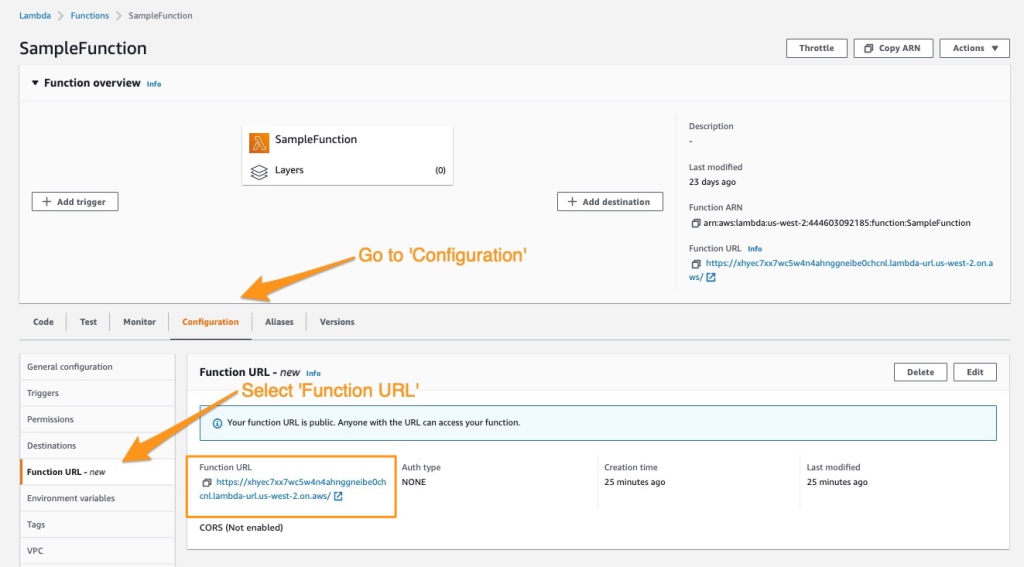This screenshot has height=567, width=1024.
Task: Collapse the Function overview section
Action: pyautogui.click(x=35, y=83)
